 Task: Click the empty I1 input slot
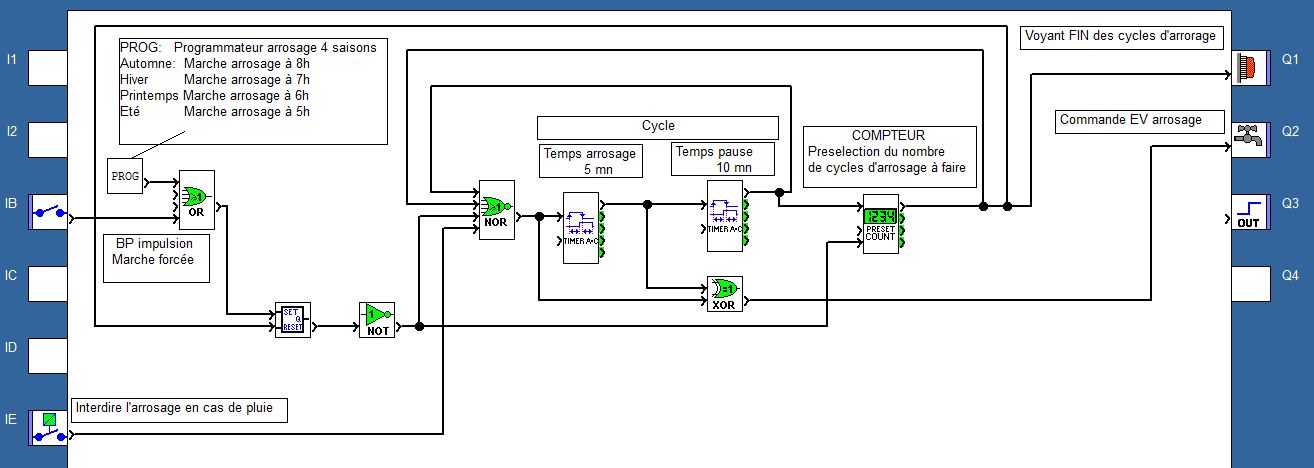coord(48,68)
